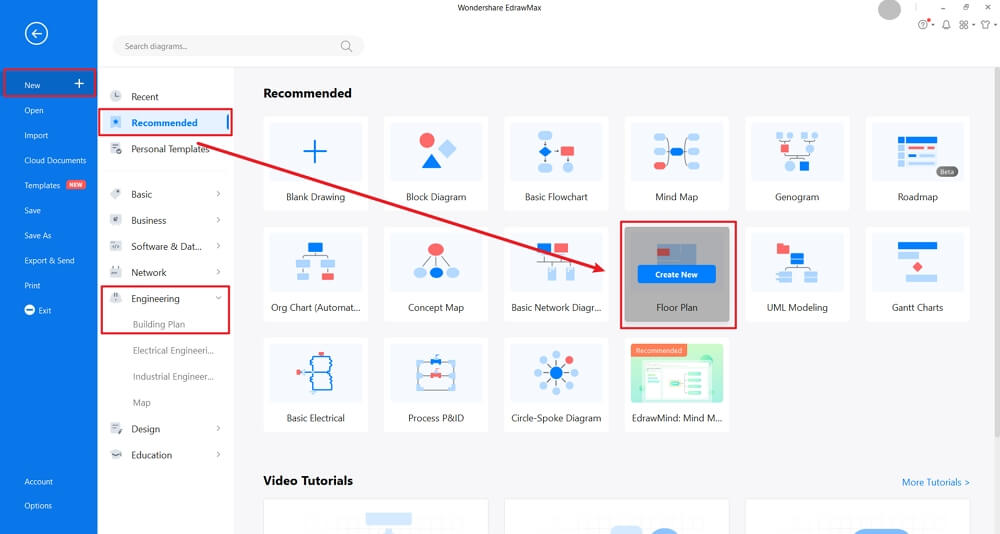This screenshot has width=1000, height=534.
Task: Select Map under Engineering
Action: (x=142, y=403)
